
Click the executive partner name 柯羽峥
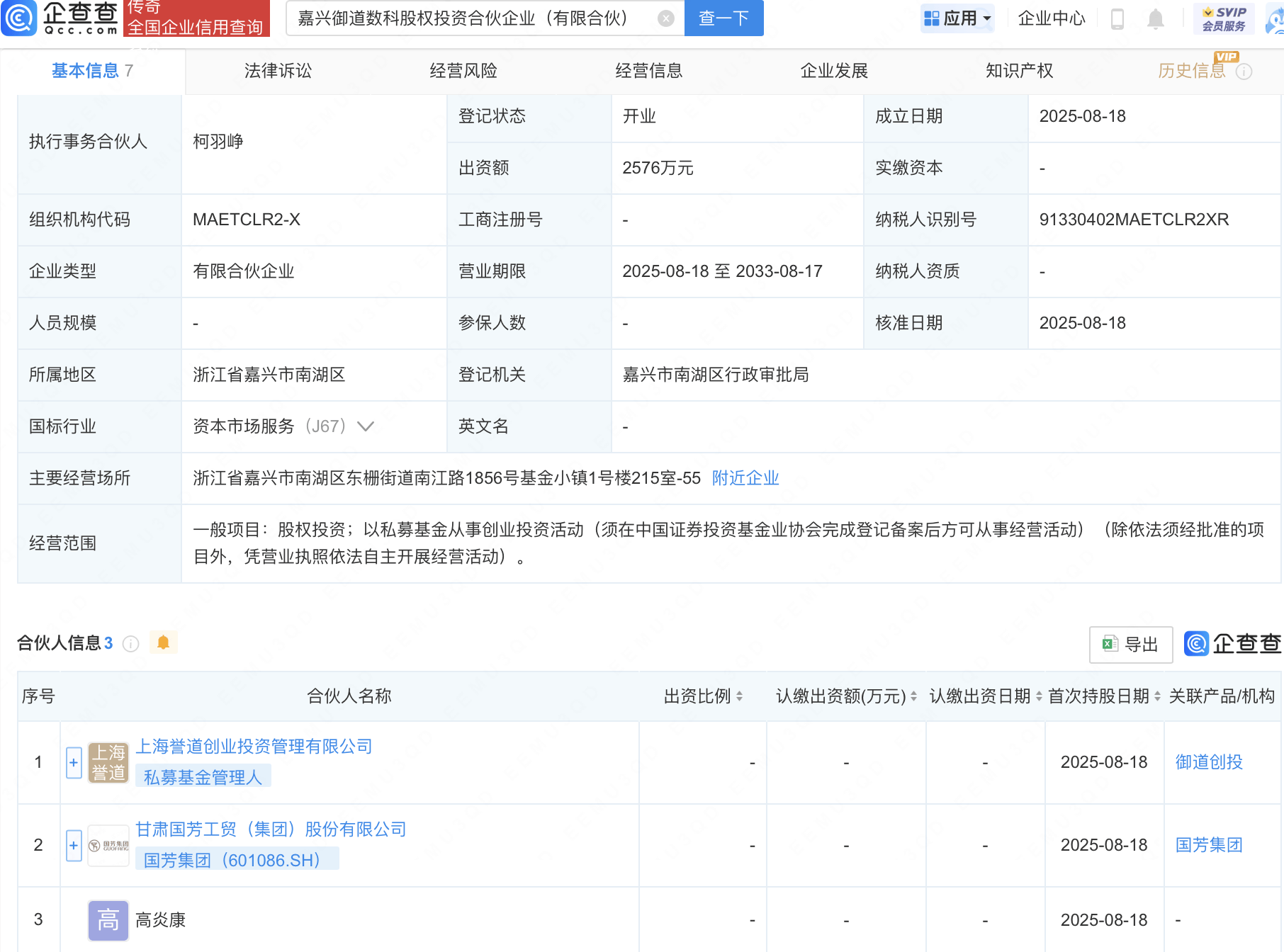coord(218,142)
